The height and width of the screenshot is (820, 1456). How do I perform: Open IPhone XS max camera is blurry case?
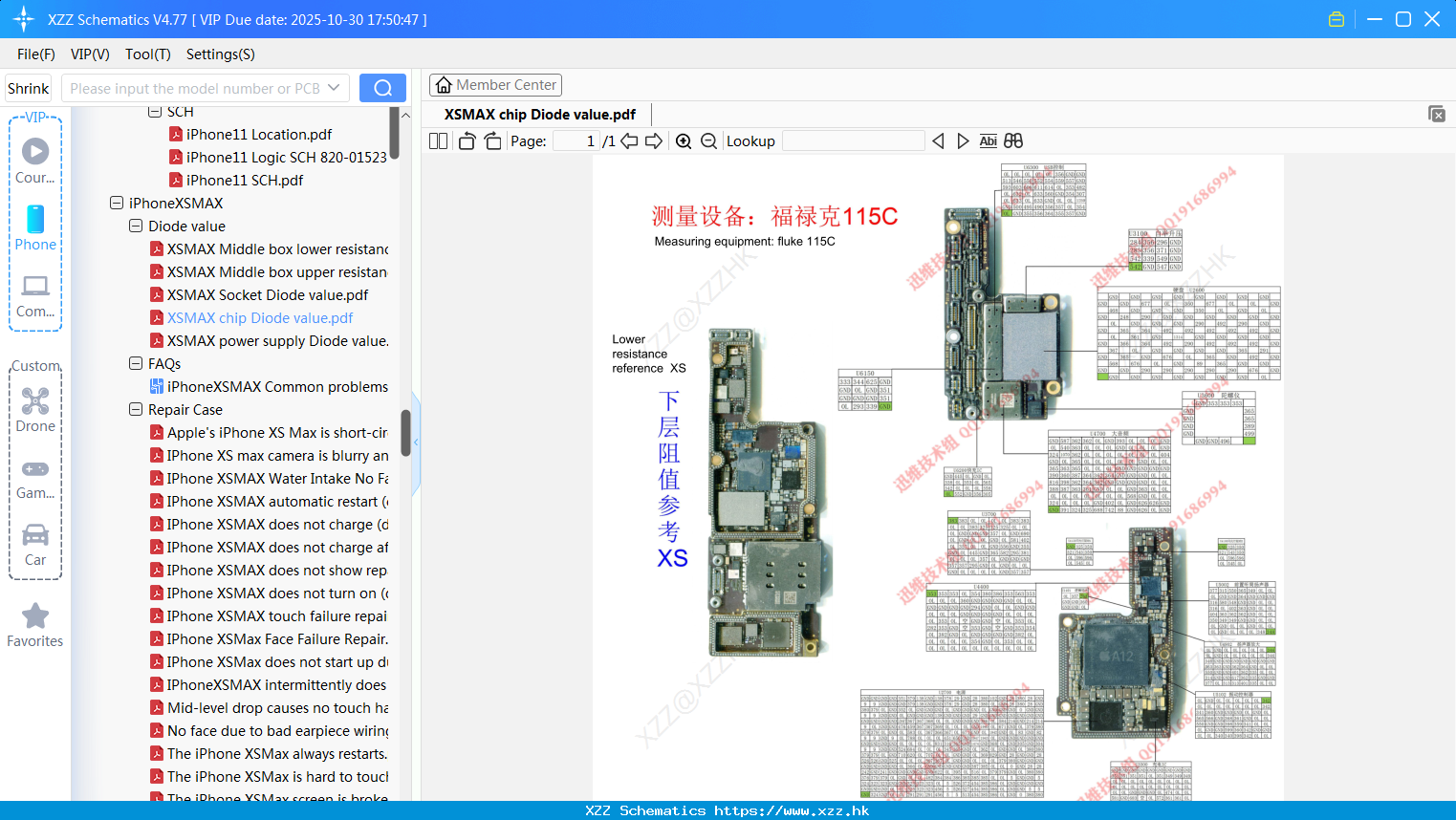pyautogui.click(x=270, y=455)
